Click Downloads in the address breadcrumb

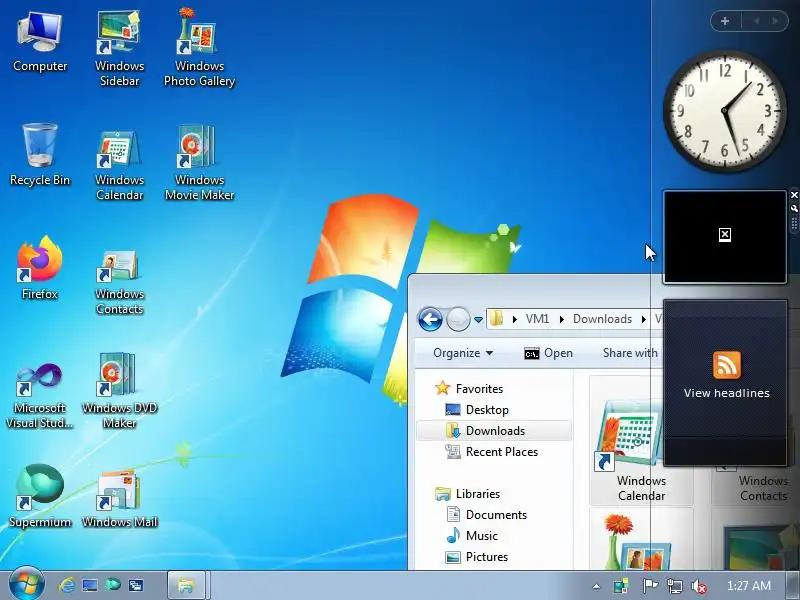tap(602, 319)
